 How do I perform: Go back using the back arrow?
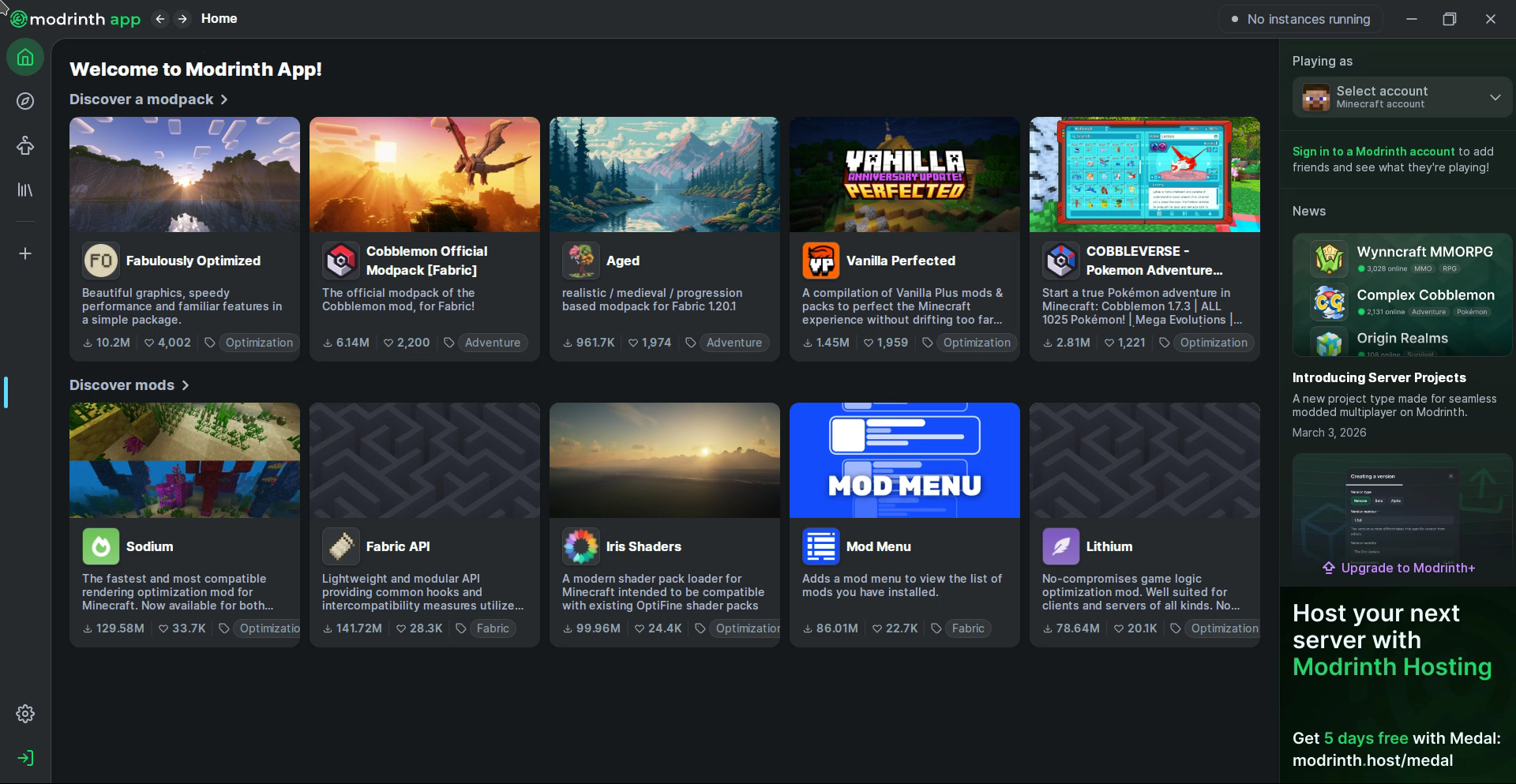(x=160, y=19)
